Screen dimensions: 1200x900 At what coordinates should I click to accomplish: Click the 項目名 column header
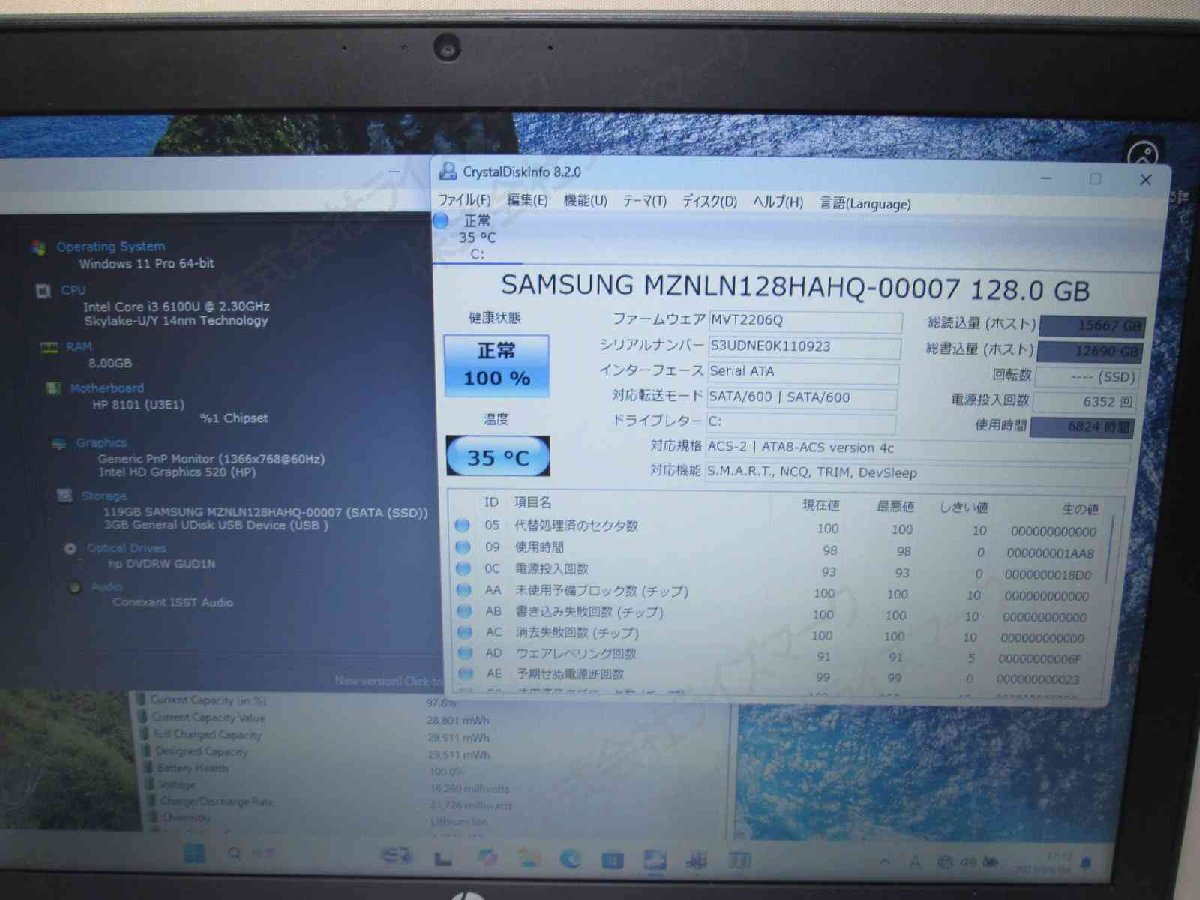tap(533, 502)
